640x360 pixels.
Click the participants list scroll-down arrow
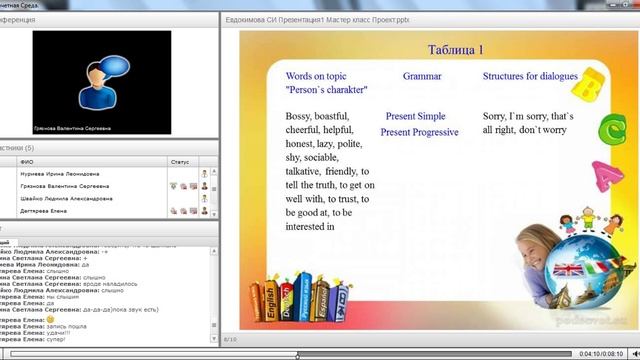pos(214,214)
